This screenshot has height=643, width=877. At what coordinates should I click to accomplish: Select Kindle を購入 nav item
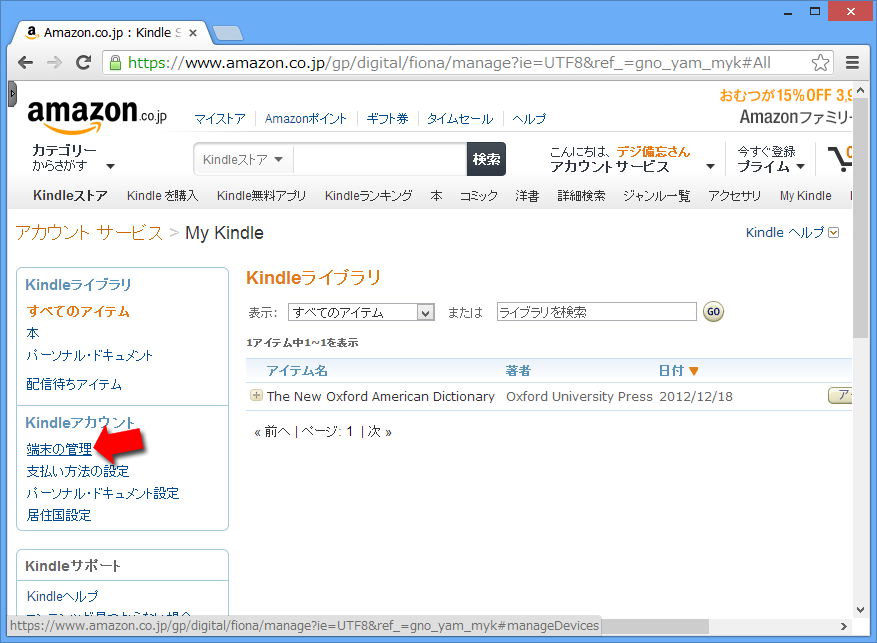pyautogui.click(x=162, y=195)
